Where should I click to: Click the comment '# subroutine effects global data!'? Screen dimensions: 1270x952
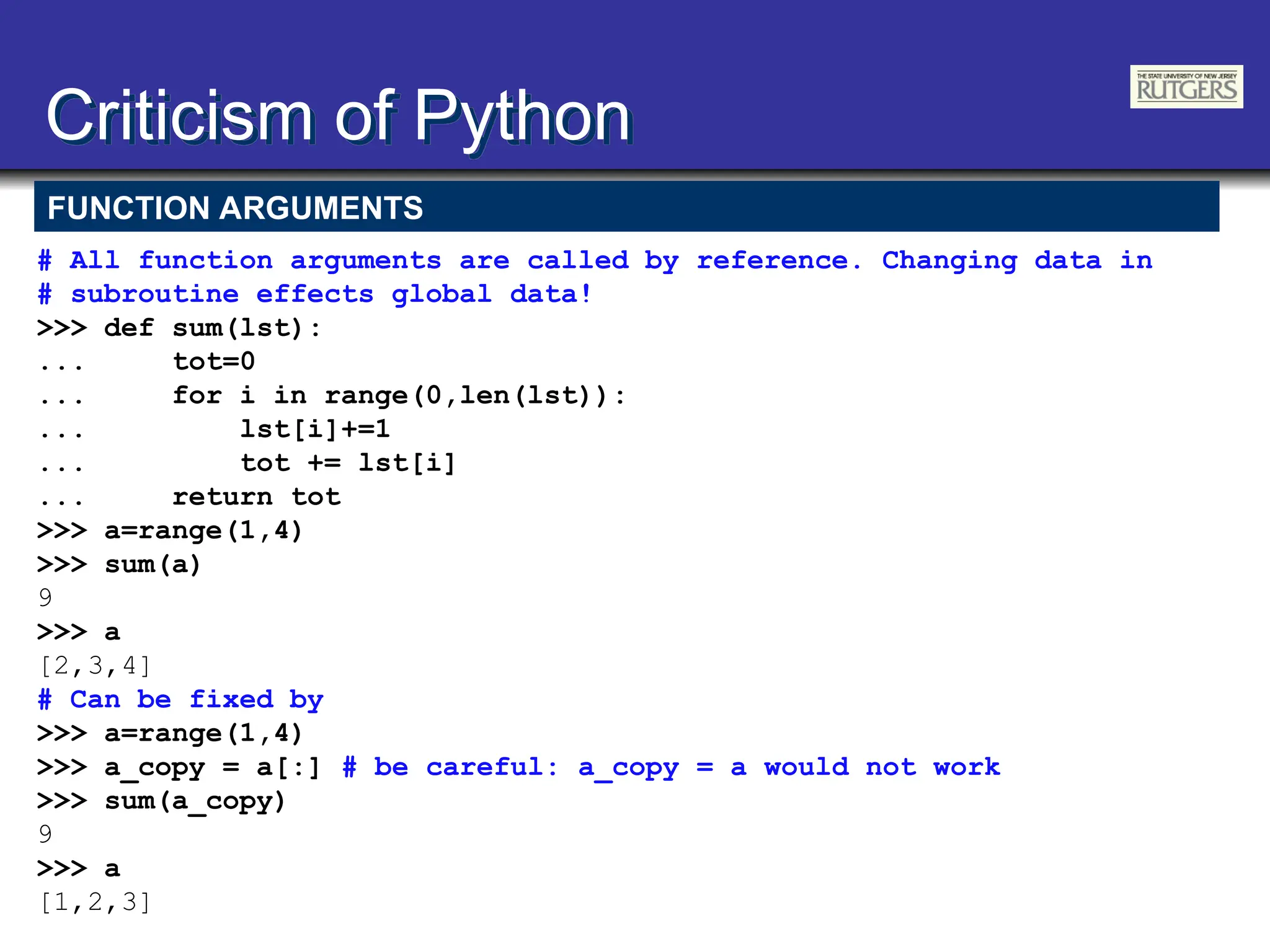coord(315,294)
